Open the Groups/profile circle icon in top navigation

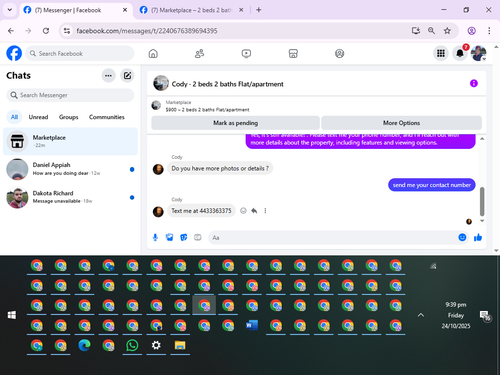pos(339,53)
